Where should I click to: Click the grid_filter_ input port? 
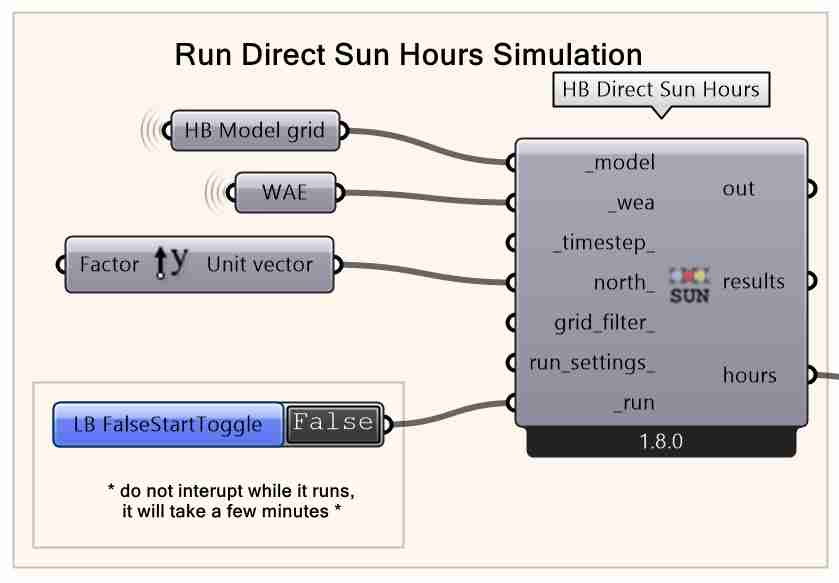510,324
